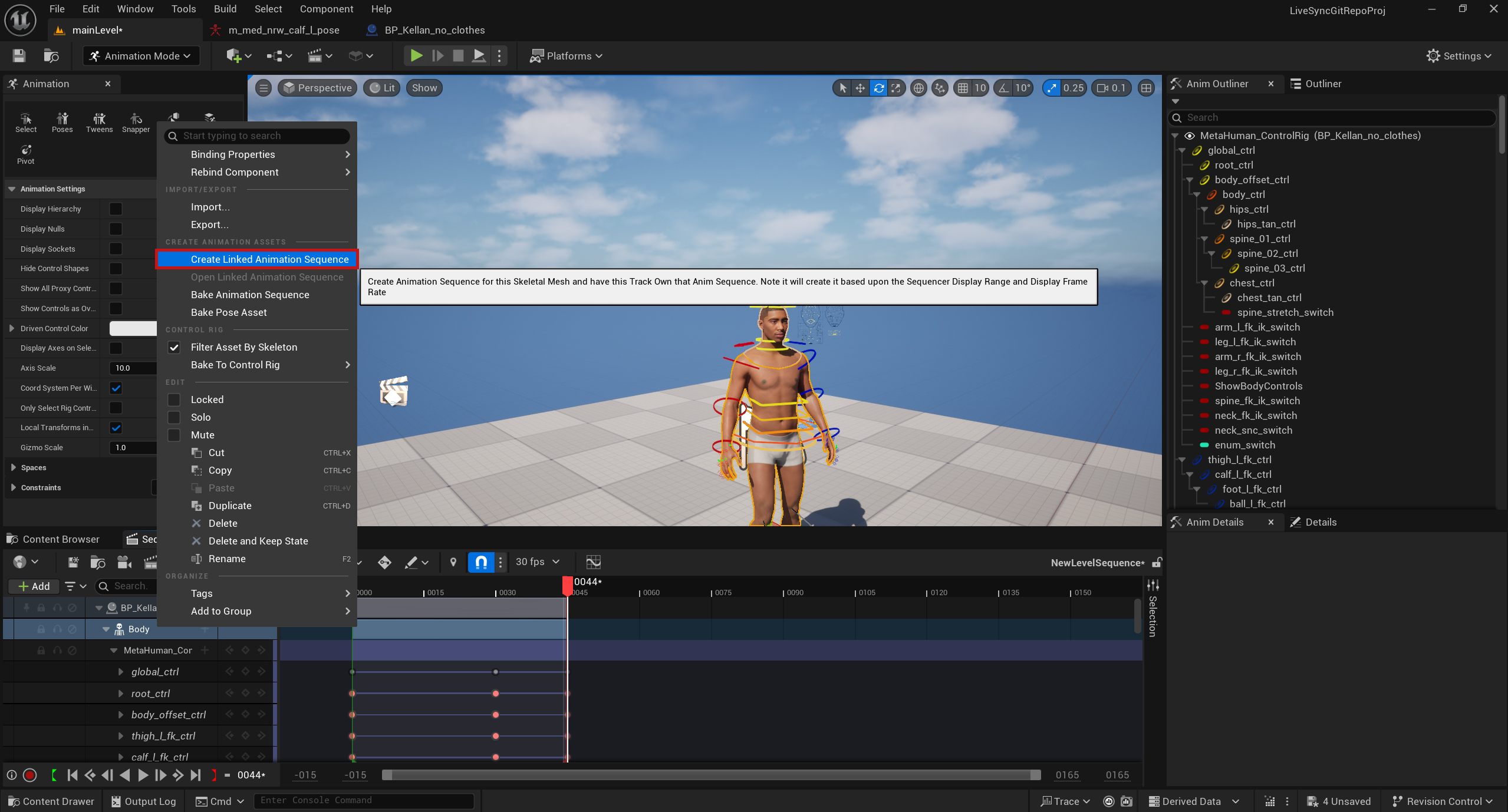This screenshot has height=812, width=1508.
Task: Expand the Settings dropdown
Action: (1458, 56)
